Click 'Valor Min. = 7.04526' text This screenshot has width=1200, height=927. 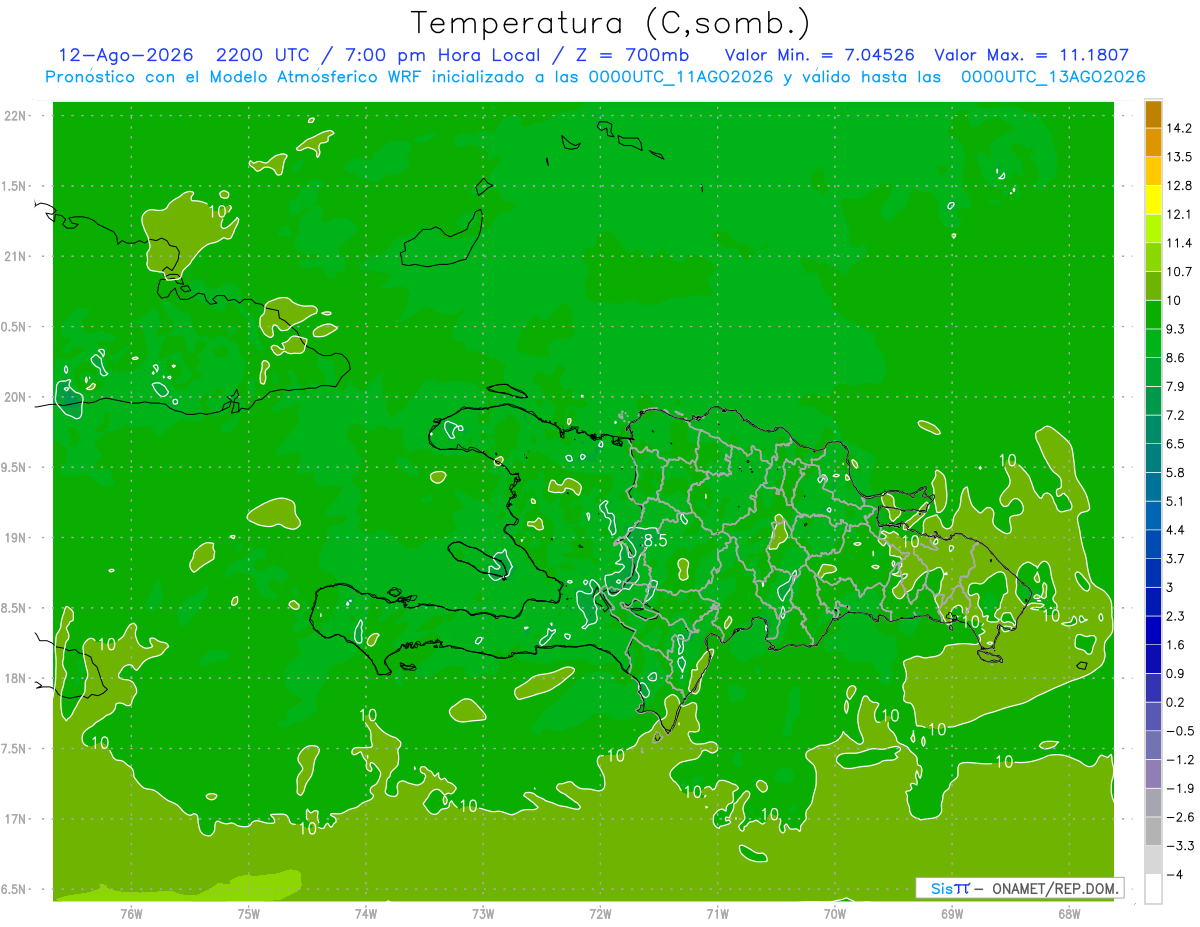819,55
